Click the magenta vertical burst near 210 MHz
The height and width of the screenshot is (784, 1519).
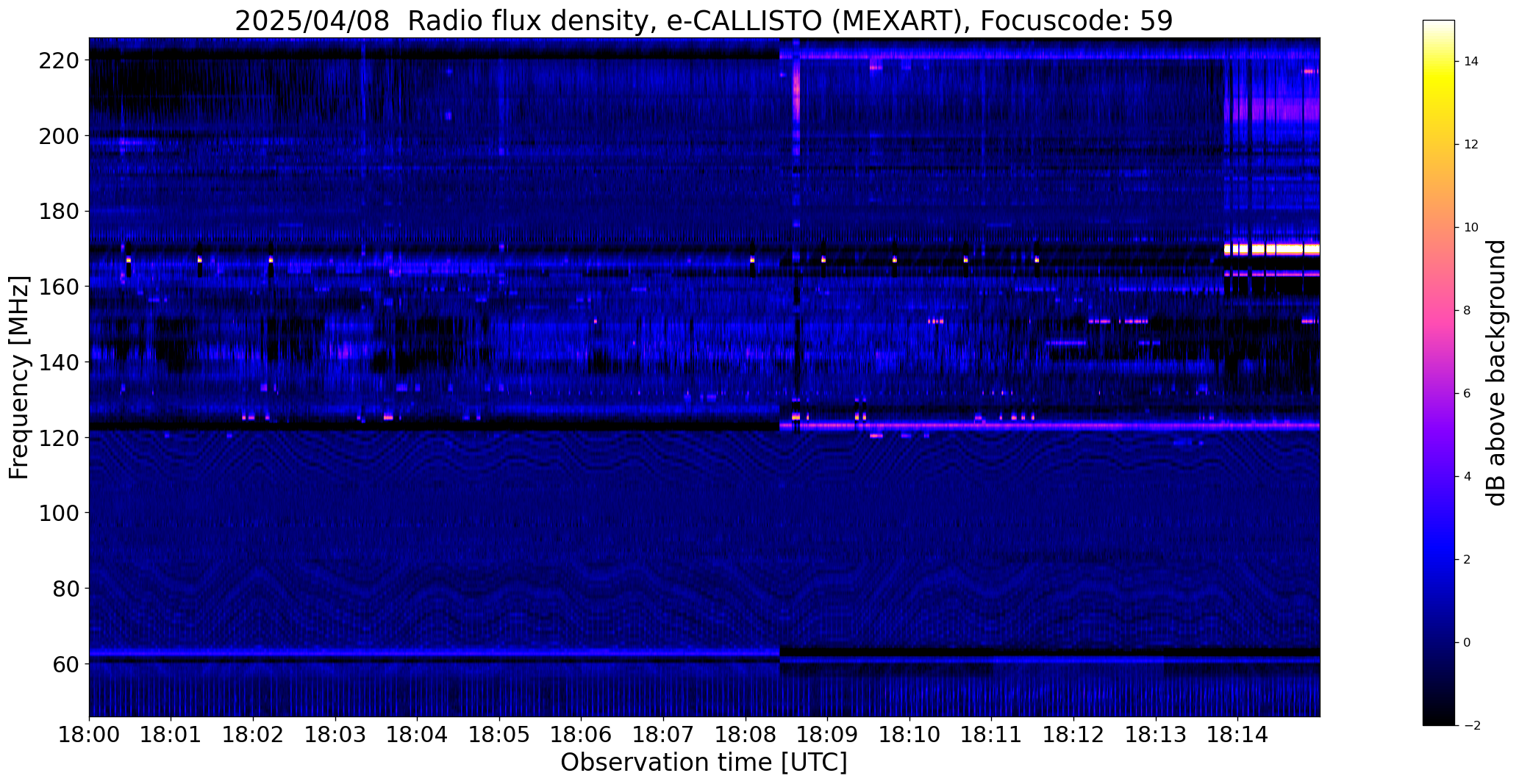tap(796, 92)
